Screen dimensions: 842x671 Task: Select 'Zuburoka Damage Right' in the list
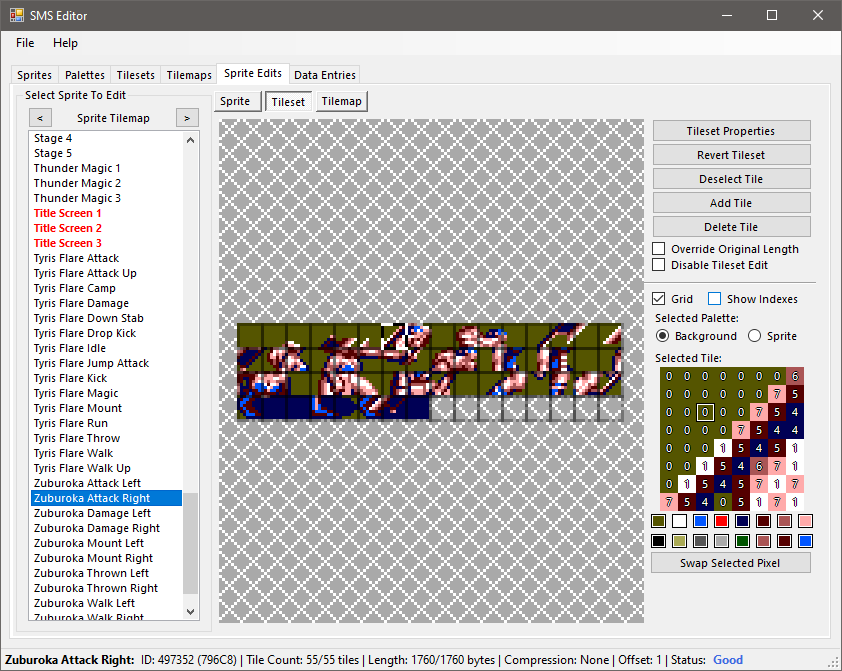106,528
